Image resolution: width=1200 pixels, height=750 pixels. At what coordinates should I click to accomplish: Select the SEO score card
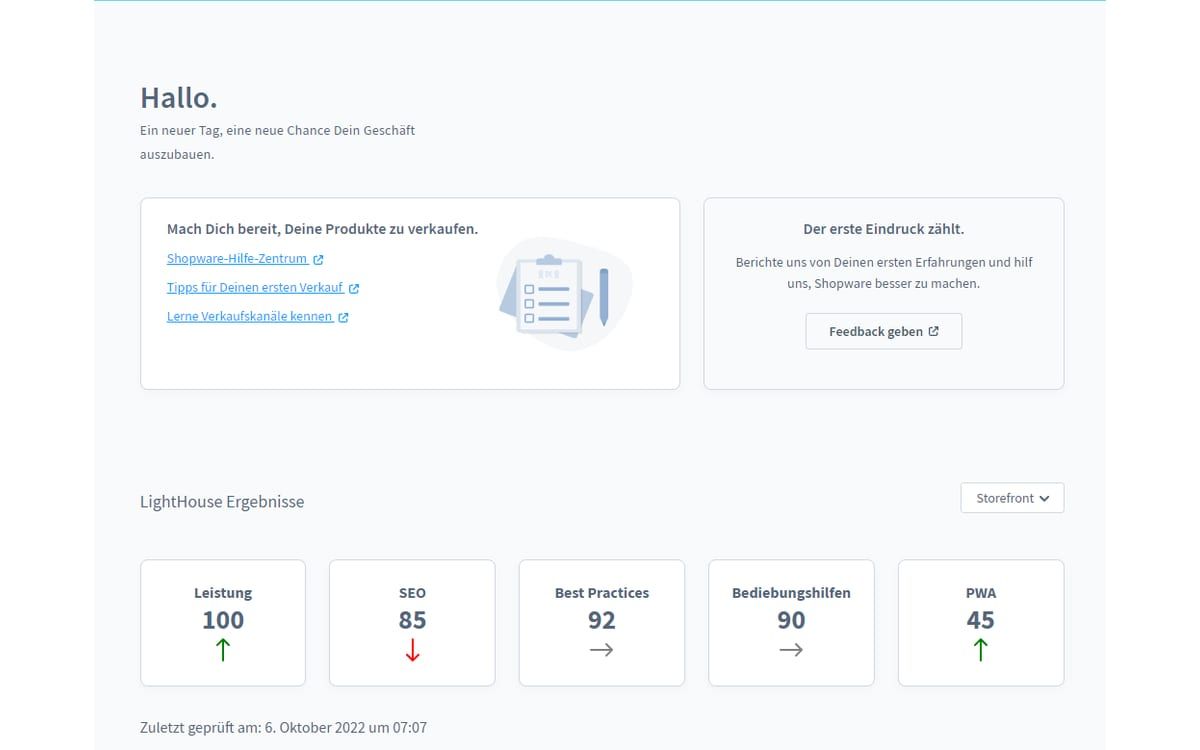pos(412,623)
